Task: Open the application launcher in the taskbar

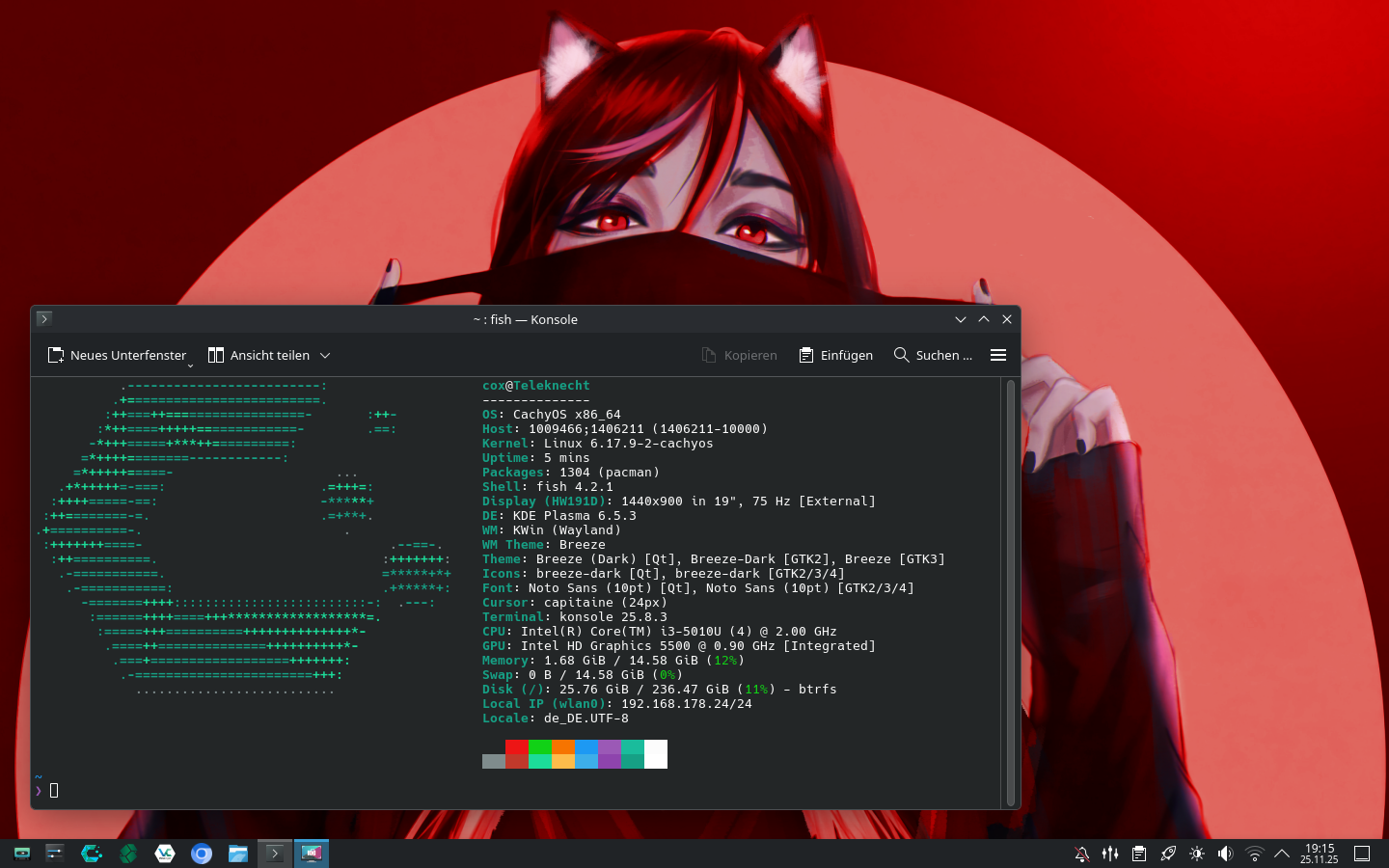Action: (x=21, y=854)
